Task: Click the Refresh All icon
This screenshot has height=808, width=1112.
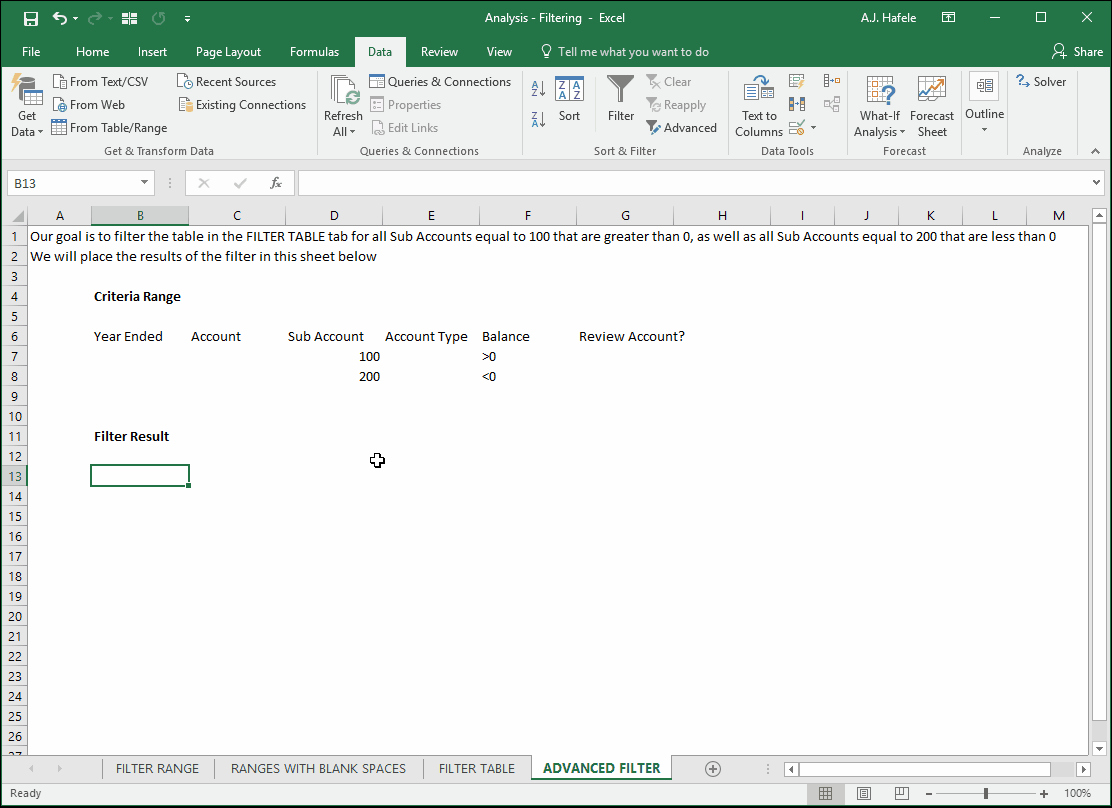Action: (344, 90)
